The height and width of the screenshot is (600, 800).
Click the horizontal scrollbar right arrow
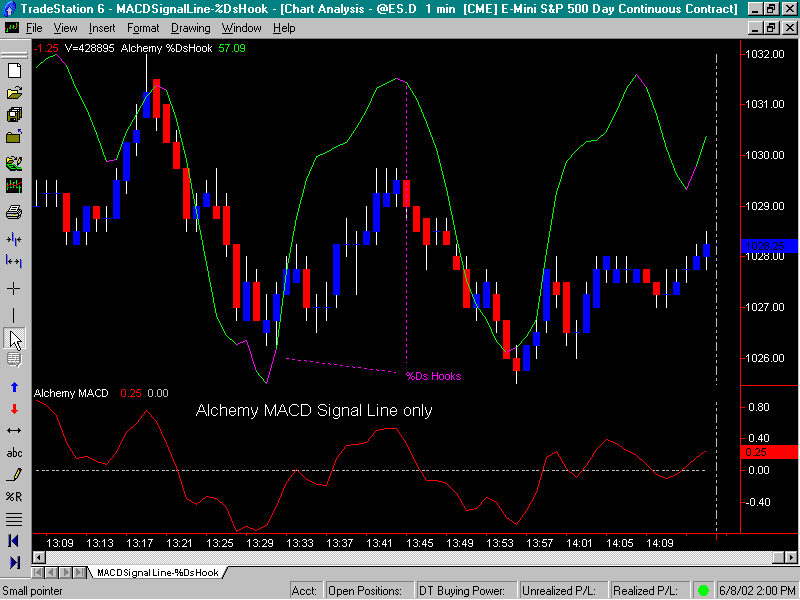(x=791, y=557)
